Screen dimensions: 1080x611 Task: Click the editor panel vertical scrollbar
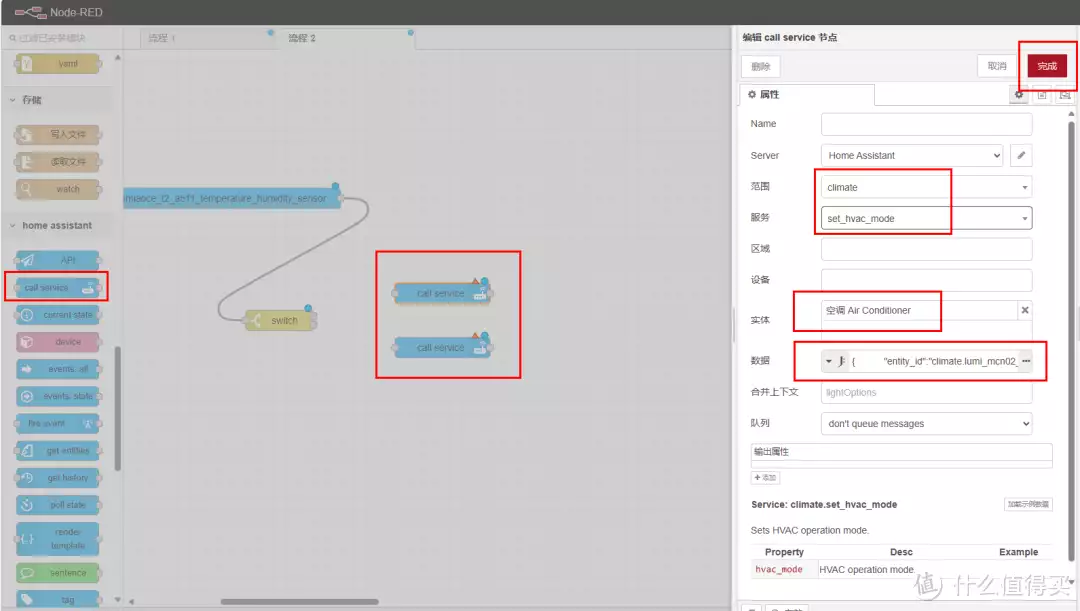tap(1071, 341)
